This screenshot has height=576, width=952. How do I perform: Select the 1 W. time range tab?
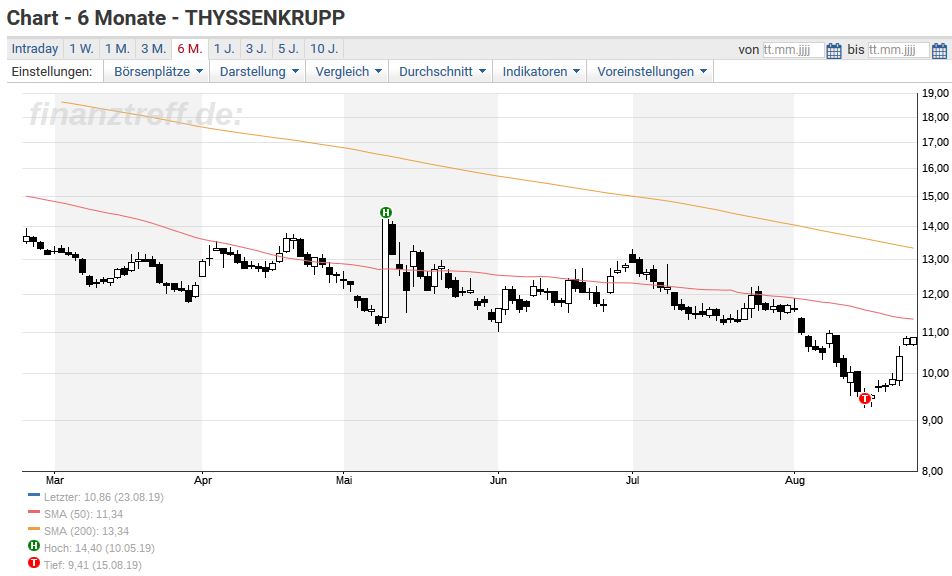click(81, 49)
